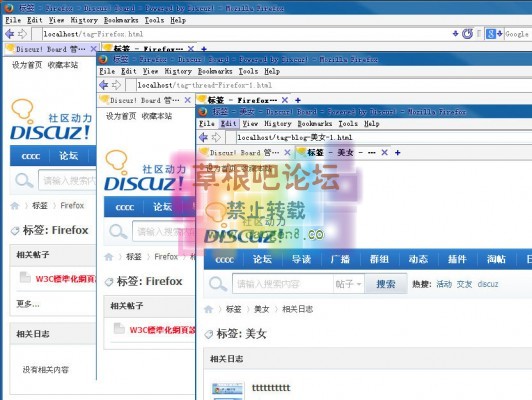Viewport: 532px width, 400px height.
Task: Click Reload icon in rear Firefox window
Action: 467,34
